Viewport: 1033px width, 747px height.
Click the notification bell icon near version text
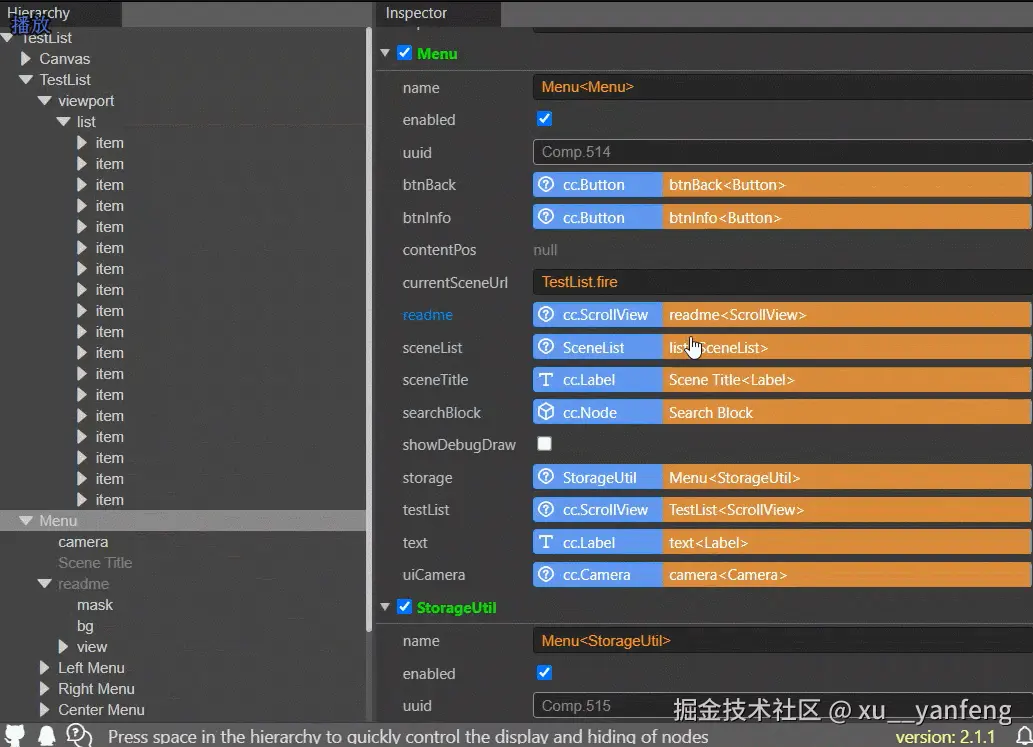tap(1024, 736)
